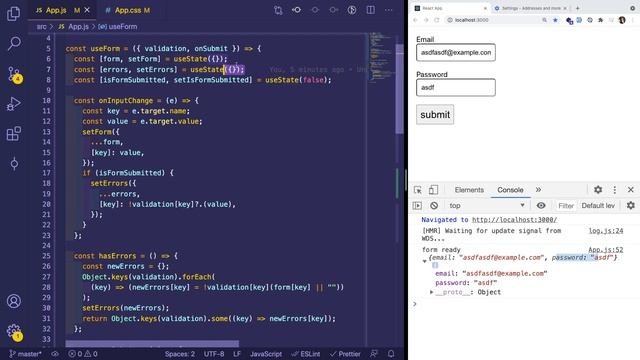Open the Chrome profile avatar
The width and height of the screenshot is (640, 360).
point(622,20)
